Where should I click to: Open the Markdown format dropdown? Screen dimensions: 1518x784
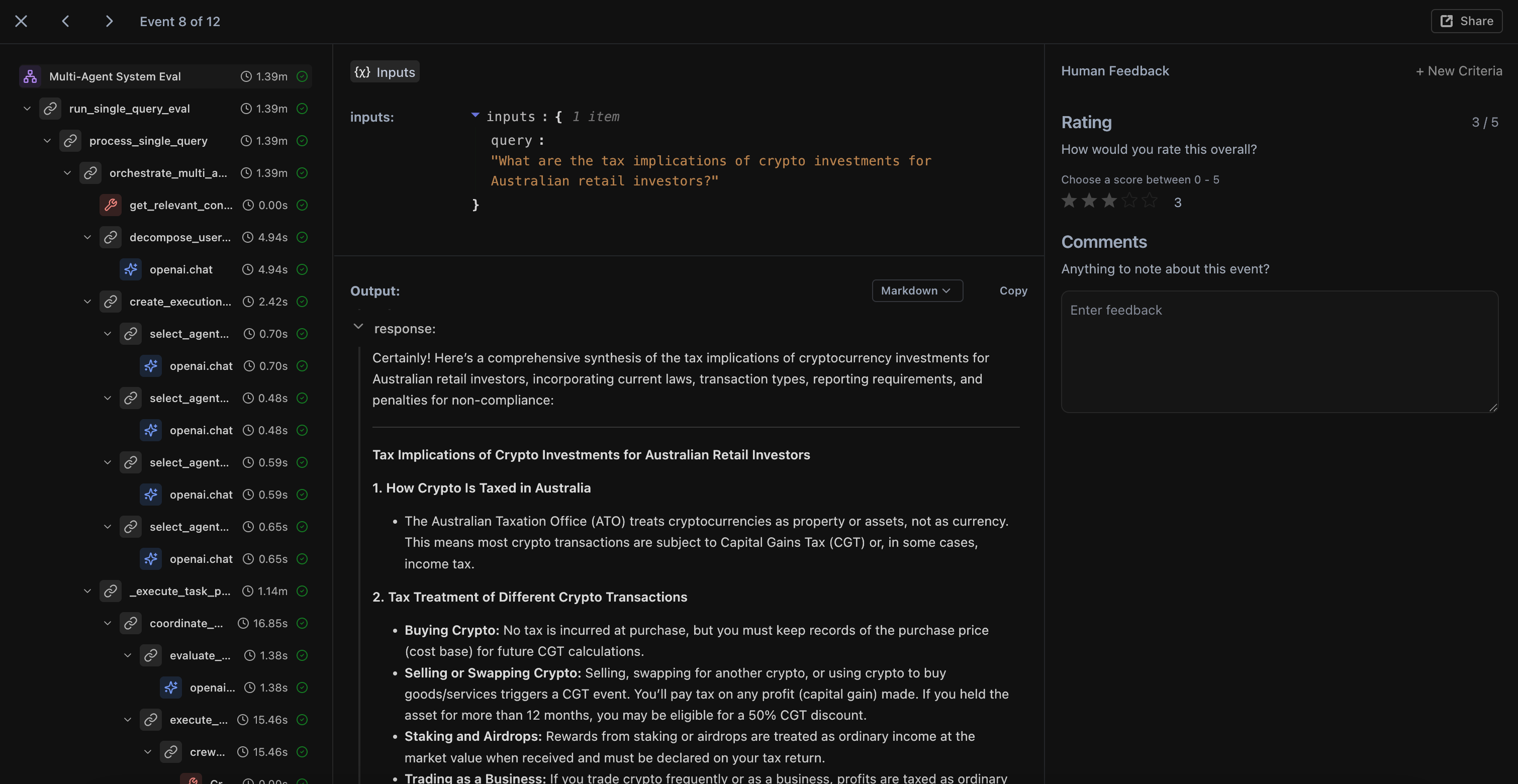[917, 290]
